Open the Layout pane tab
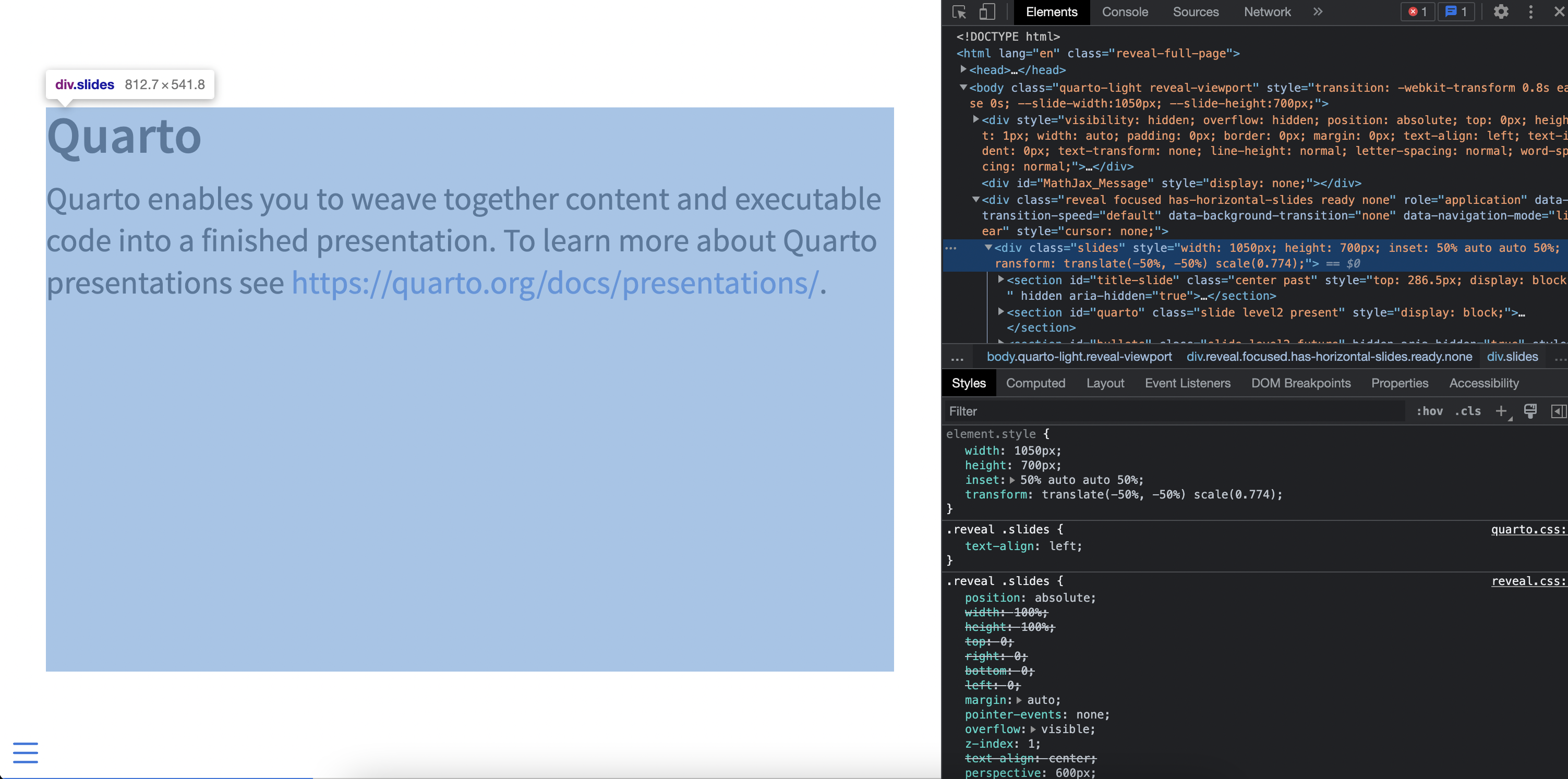Screen dimensions: 1568x779 point(1105,383)
